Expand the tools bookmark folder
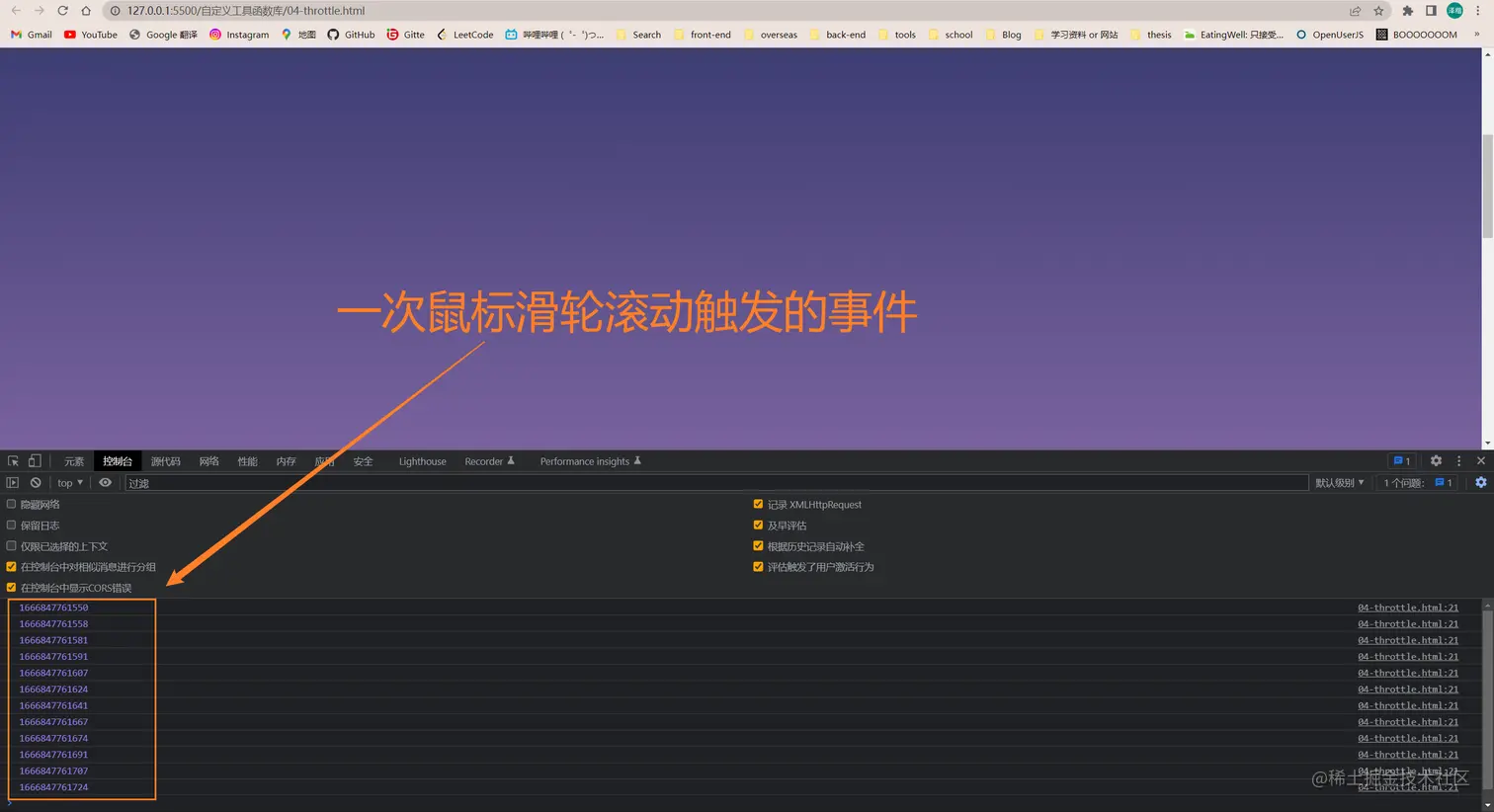Screen dimensions: 1494x812 coord(896,35)
